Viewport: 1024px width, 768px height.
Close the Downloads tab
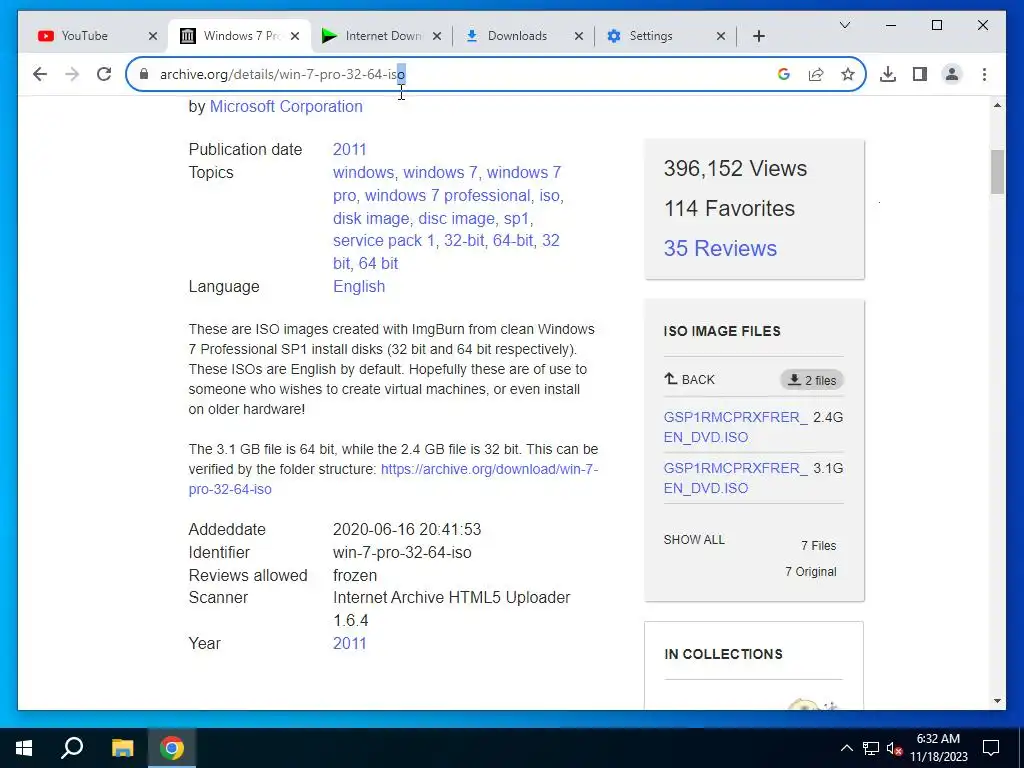point(579,36)
